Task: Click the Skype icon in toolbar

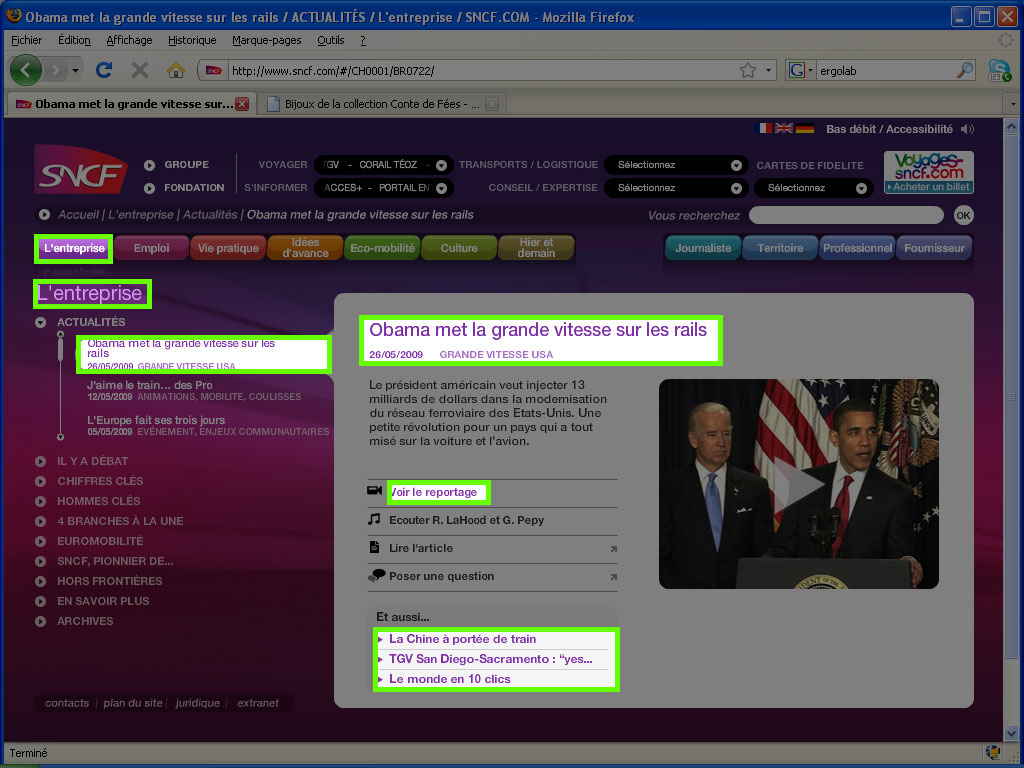Action: tap(999, 71)
